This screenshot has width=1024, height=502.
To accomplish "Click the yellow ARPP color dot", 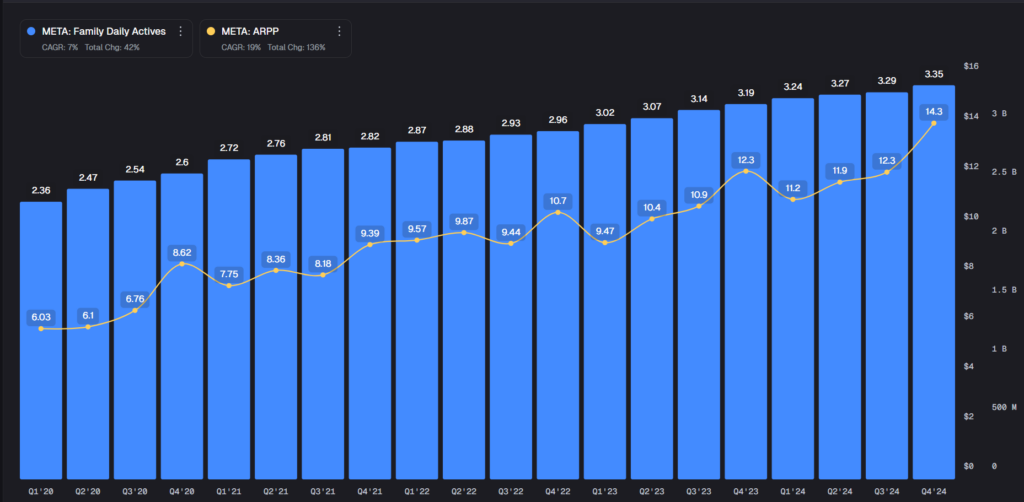I will (x=210, y=31).
